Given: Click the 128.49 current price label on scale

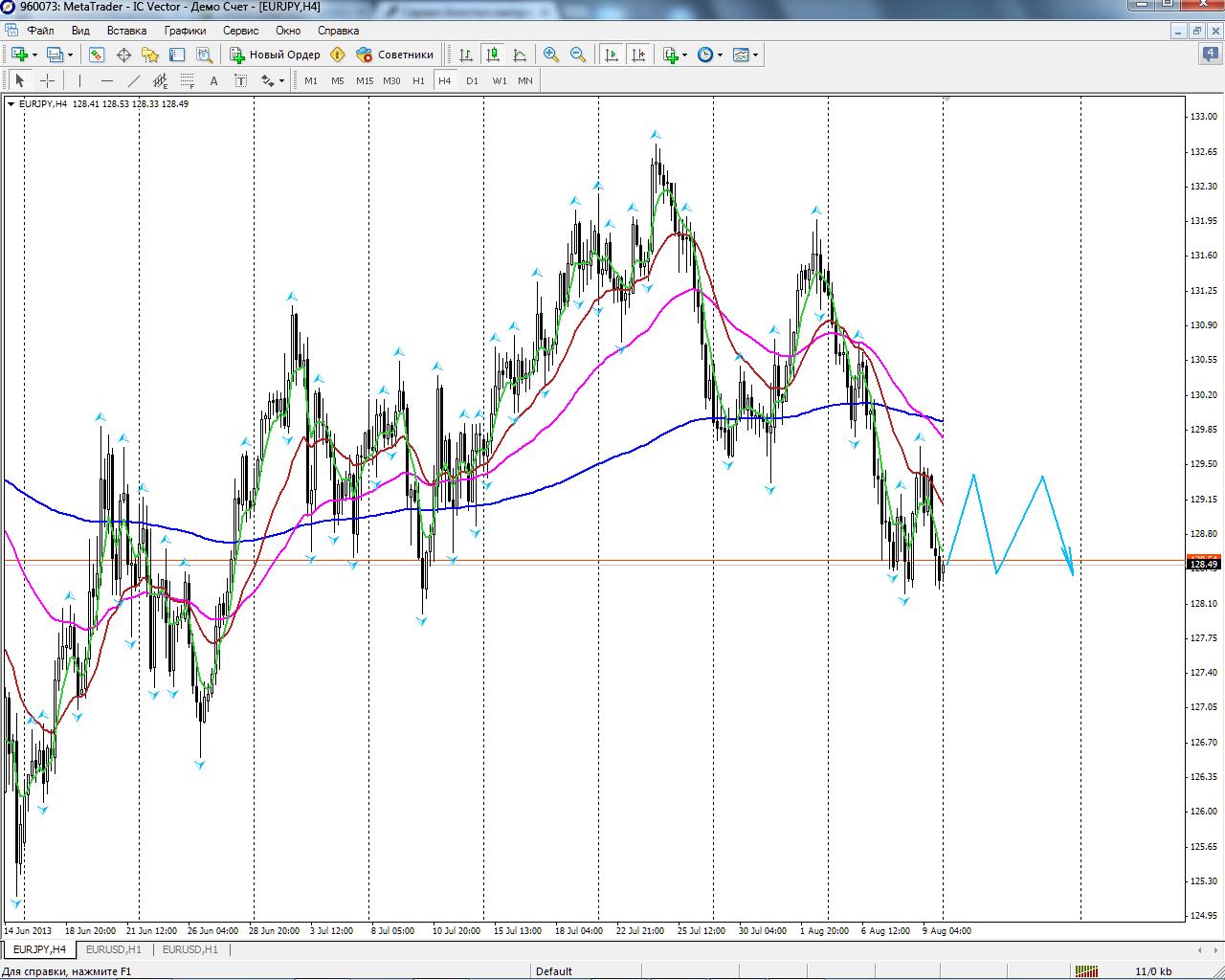Looking at the screenshot, I should 1203,565.
